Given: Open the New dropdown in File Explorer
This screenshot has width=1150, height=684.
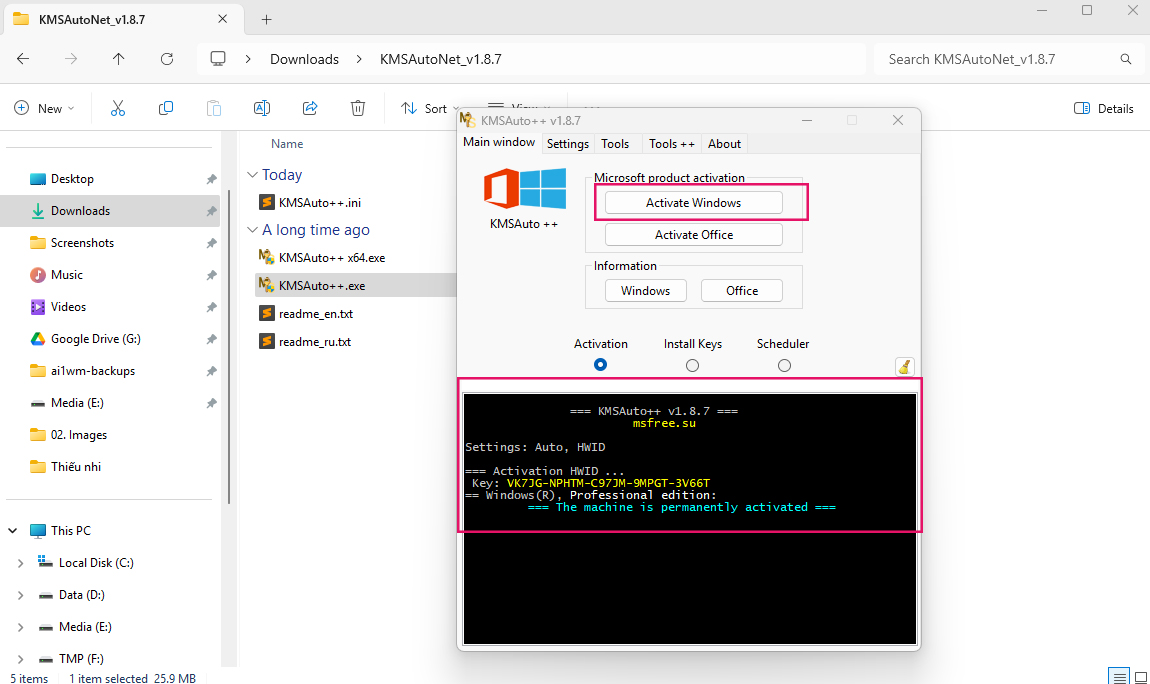Looking at the screenshot, I should (44, 108).
